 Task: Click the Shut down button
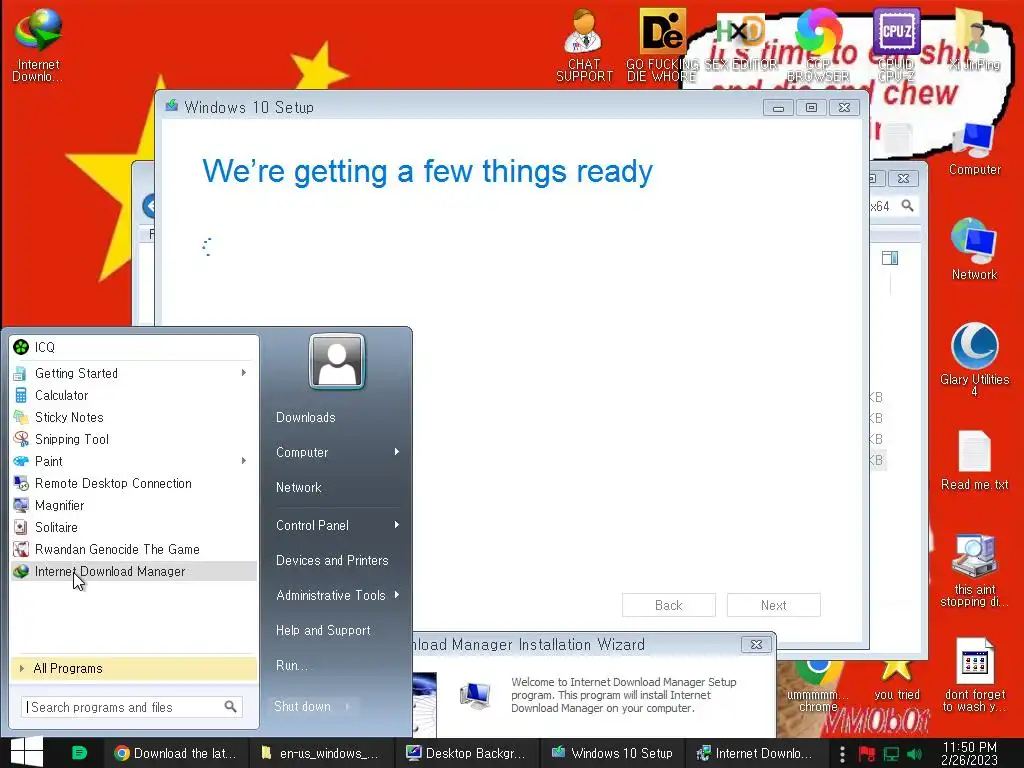pyautogui.click(x=302, y=706)
